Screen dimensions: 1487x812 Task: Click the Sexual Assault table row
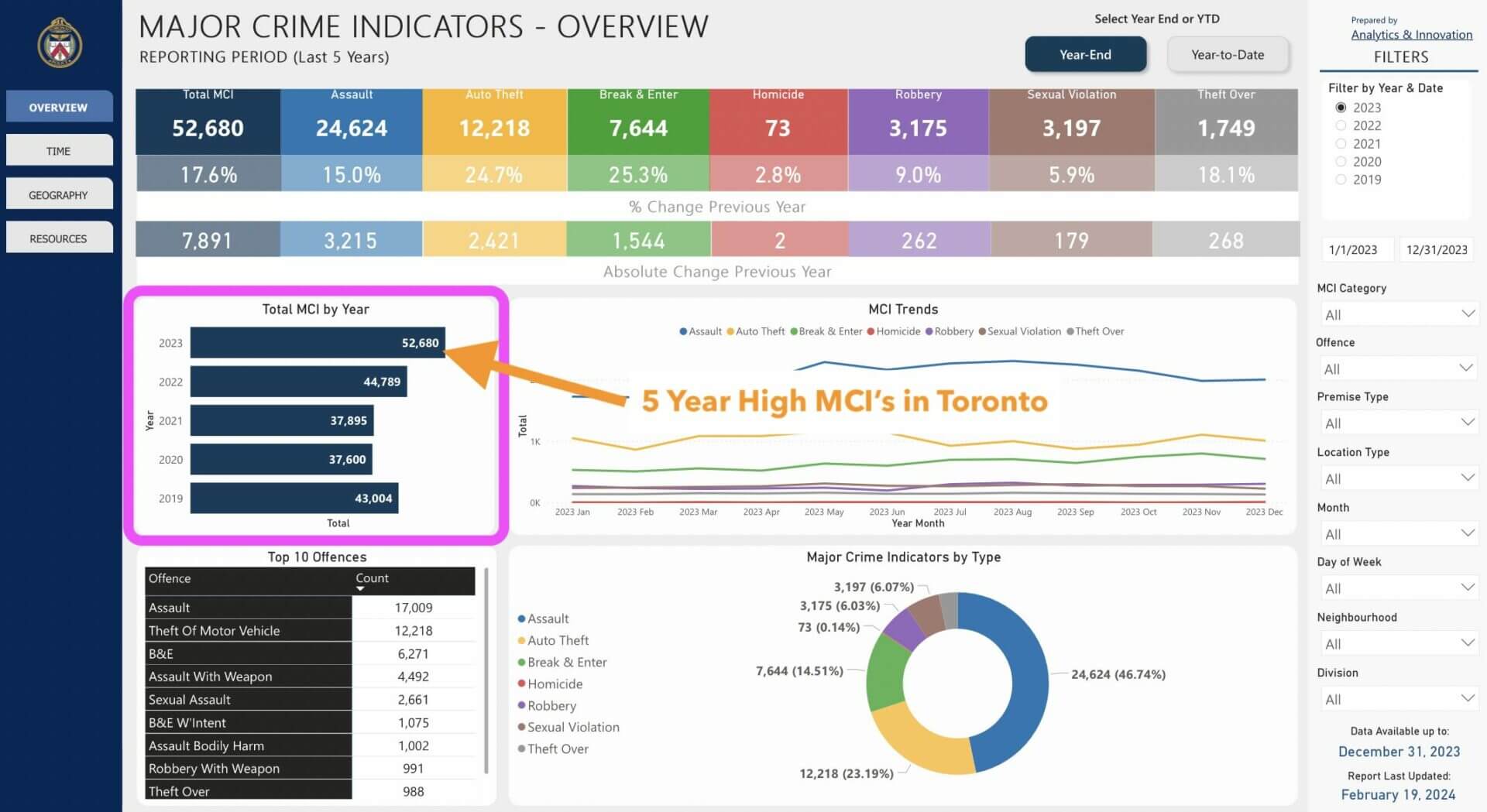coord(310,699)
